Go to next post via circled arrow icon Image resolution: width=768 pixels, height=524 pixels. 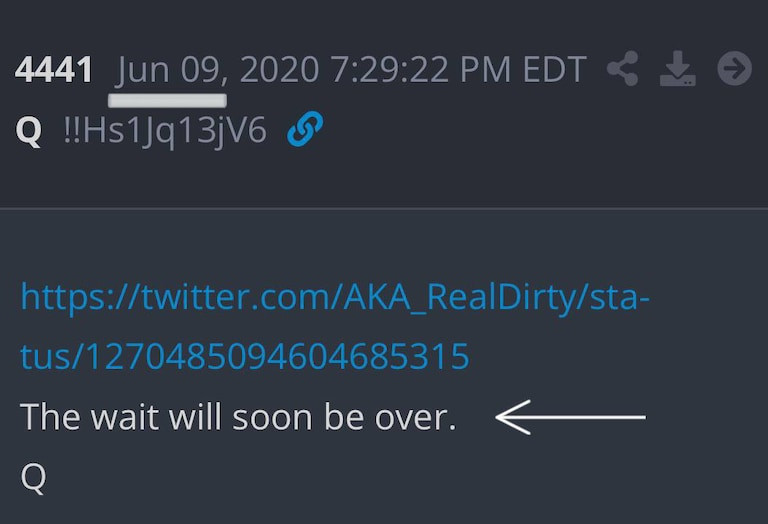(735, 69)
